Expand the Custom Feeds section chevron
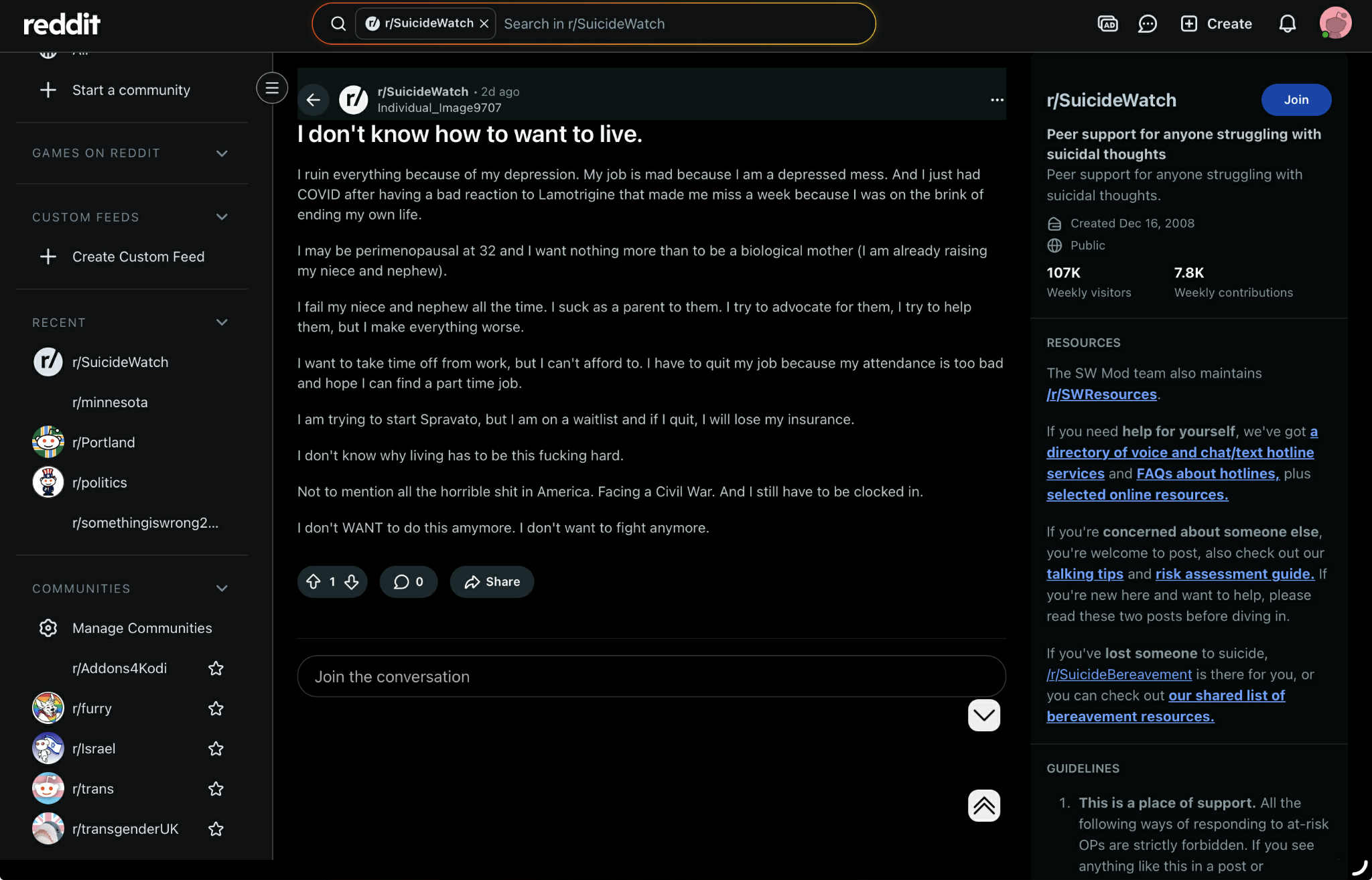 [222, 217]
